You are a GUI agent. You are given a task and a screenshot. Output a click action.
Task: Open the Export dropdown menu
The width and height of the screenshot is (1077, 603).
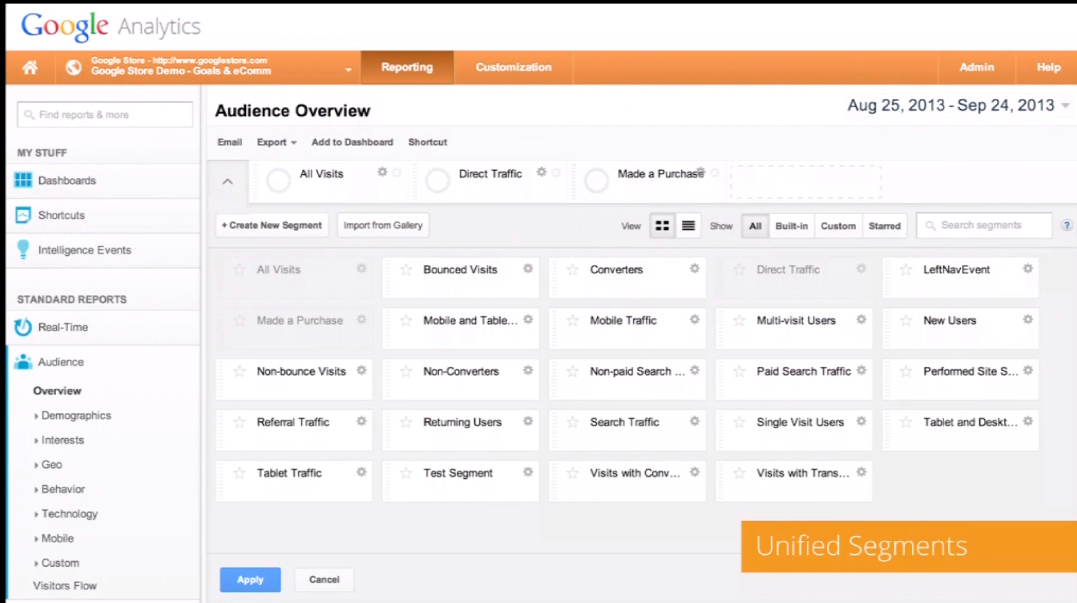(276, 142)
